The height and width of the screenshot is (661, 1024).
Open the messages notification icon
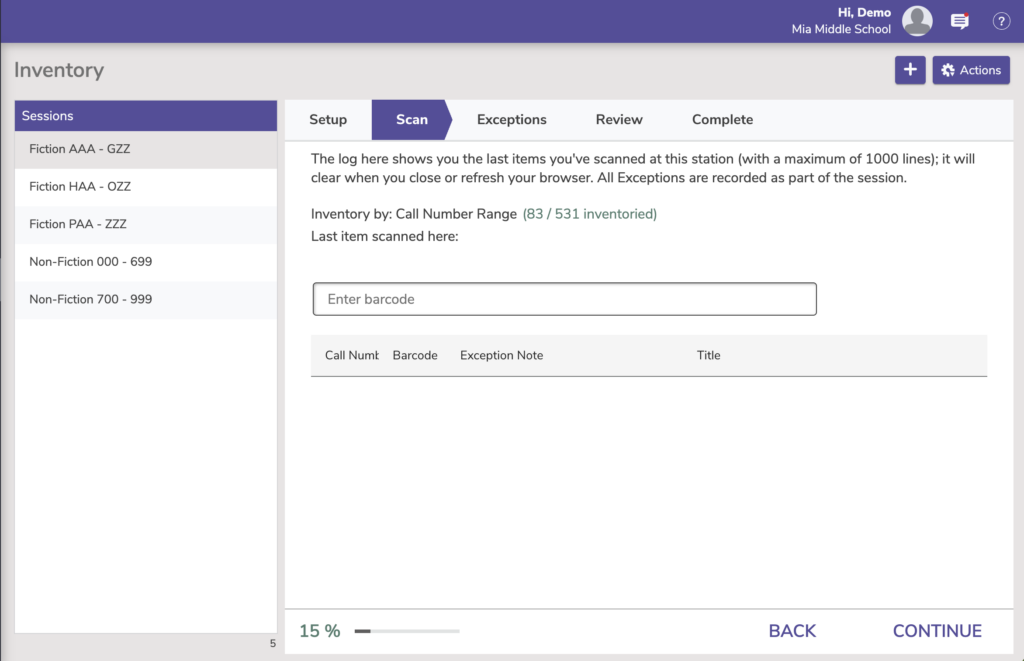click(960, 21)
